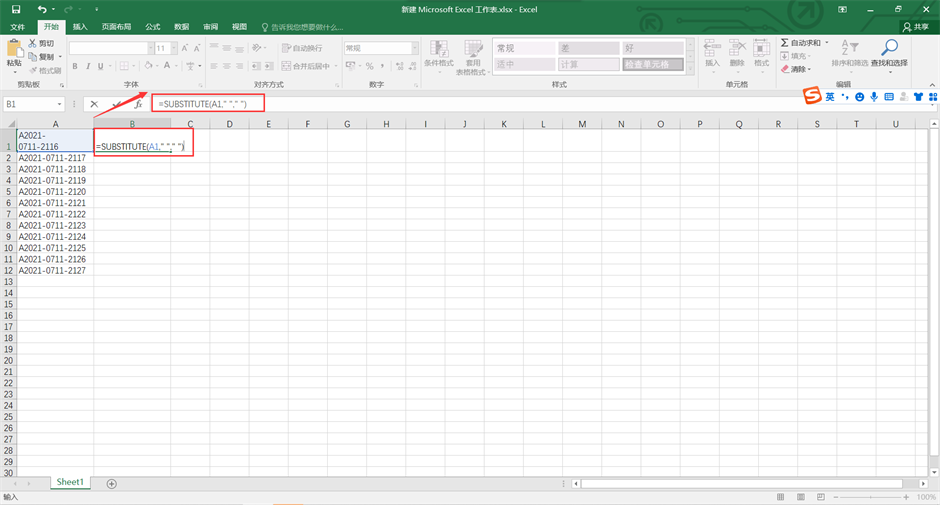This screenshot has width=940, height=505.
Task: Click the Paste (粘贴) icon
Action: [x=14, y=50]
